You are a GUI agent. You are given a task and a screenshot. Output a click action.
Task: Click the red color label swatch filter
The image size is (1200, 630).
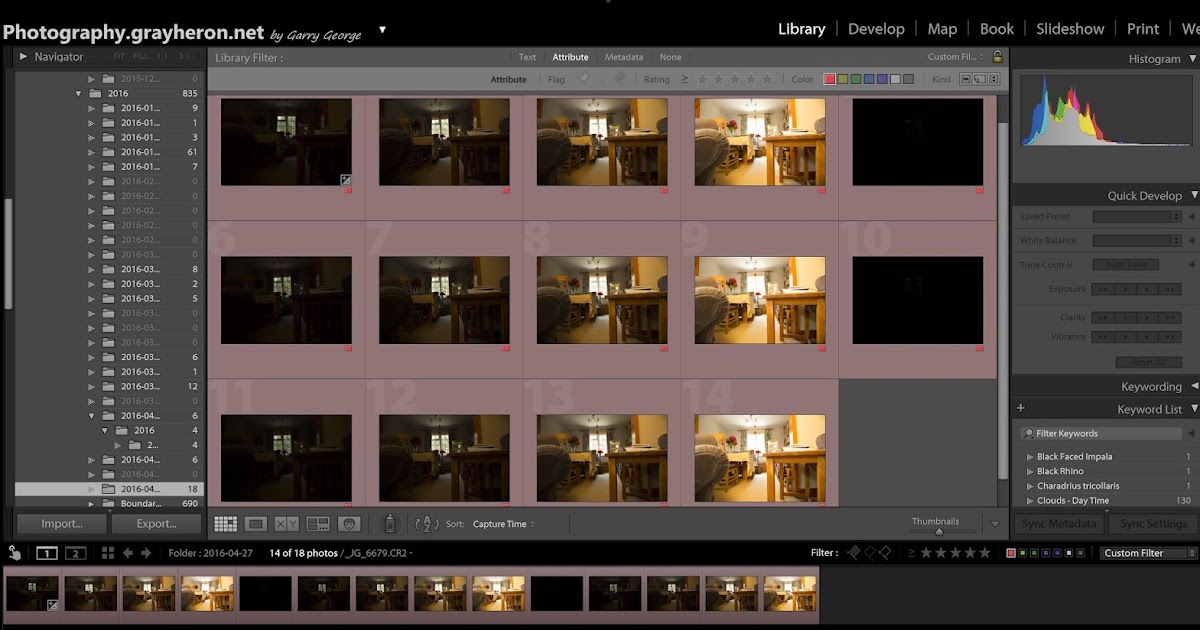[x=830, y=78]
